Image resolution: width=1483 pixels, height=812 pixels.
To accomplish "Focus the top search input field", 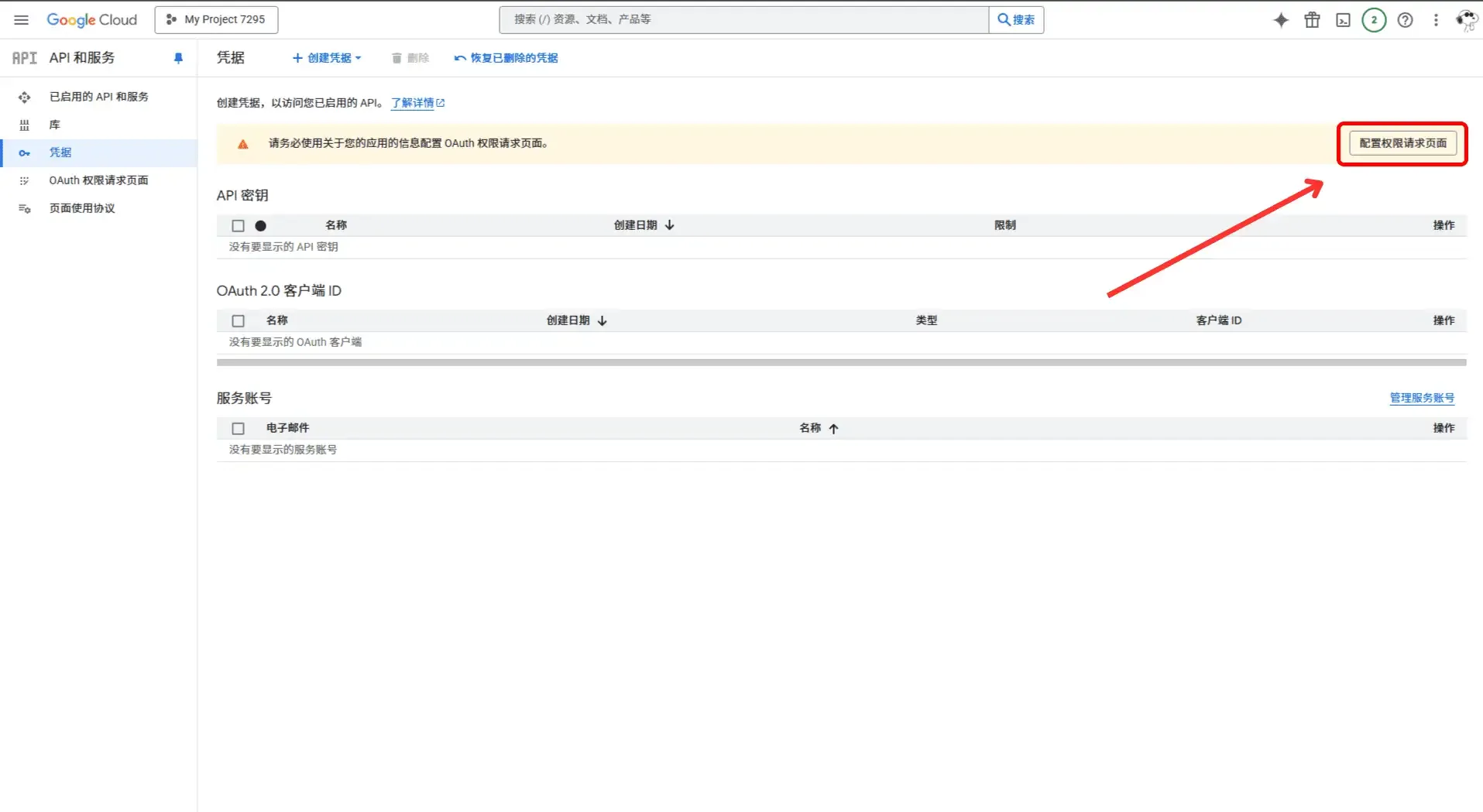I will (744, 20).
